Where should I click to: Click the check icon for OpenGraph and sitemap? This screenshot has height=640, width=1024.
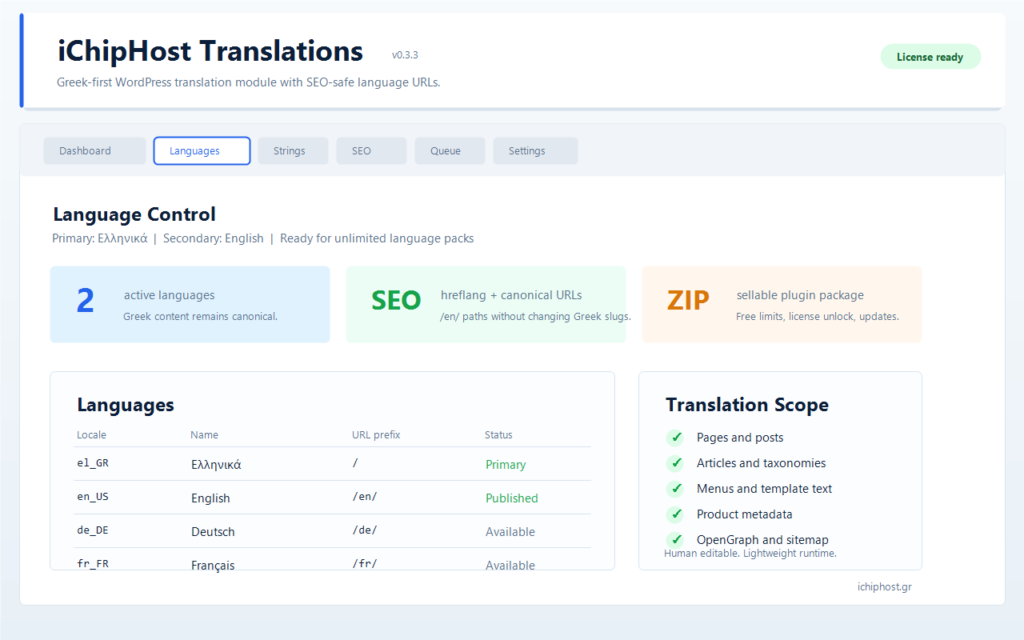pyautogui.click(x=675, y=539)
